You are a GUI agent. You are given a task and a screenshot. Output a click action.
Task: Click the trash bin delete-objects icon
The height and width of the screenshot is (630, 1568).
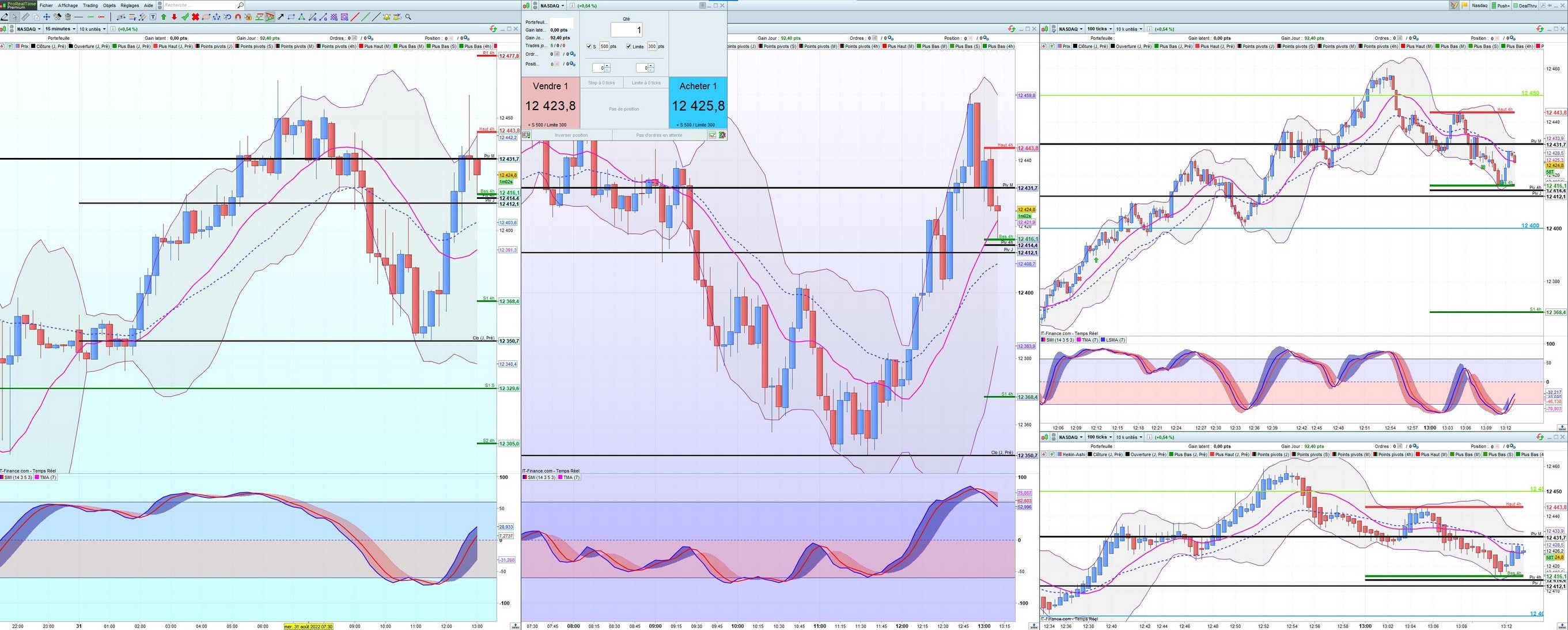point(67,17)
